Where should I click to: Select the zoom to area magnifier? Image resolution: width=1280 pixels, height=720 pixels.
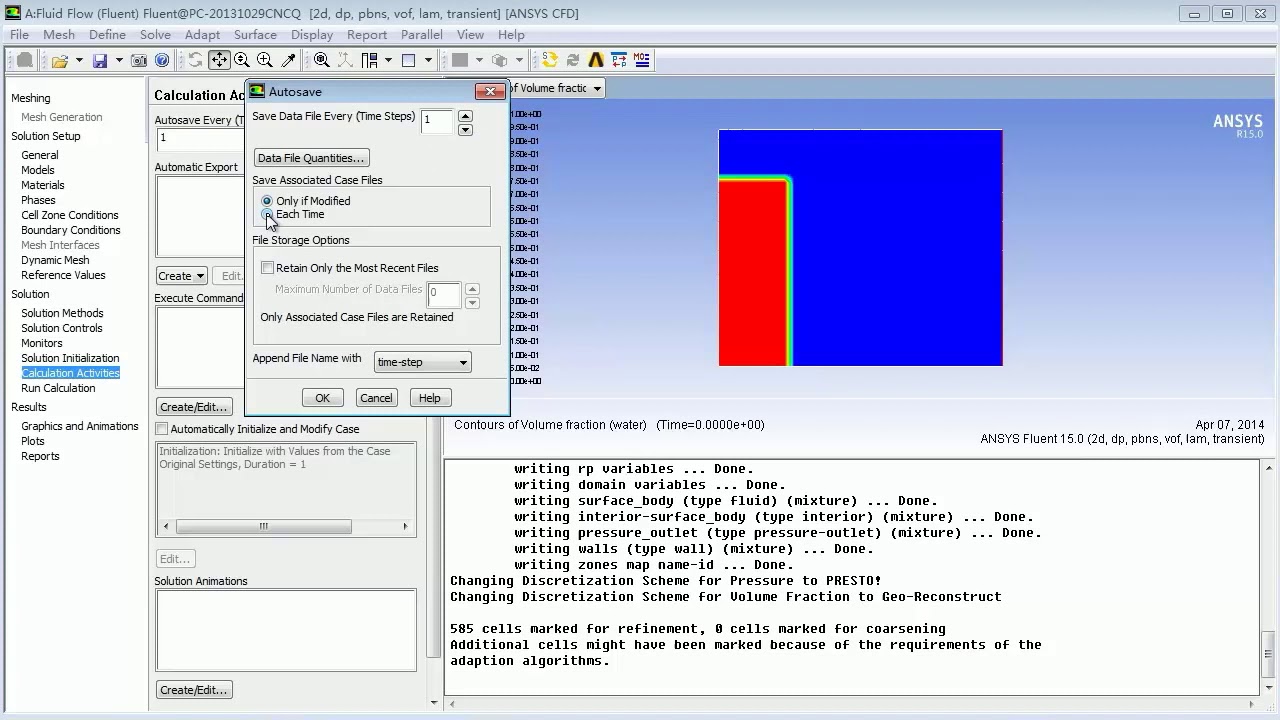[x=265, y=60]
